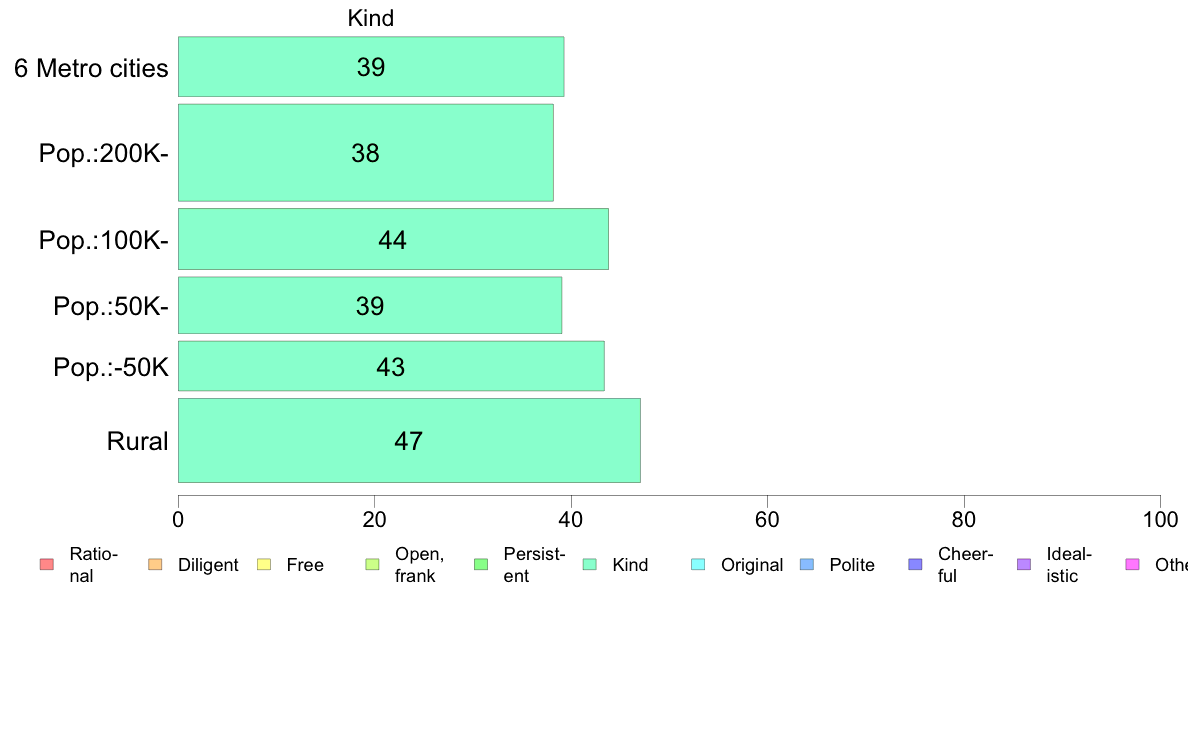Click the Rational red legend swatch
The image size is (1188, 736).
tap(47, 564)
